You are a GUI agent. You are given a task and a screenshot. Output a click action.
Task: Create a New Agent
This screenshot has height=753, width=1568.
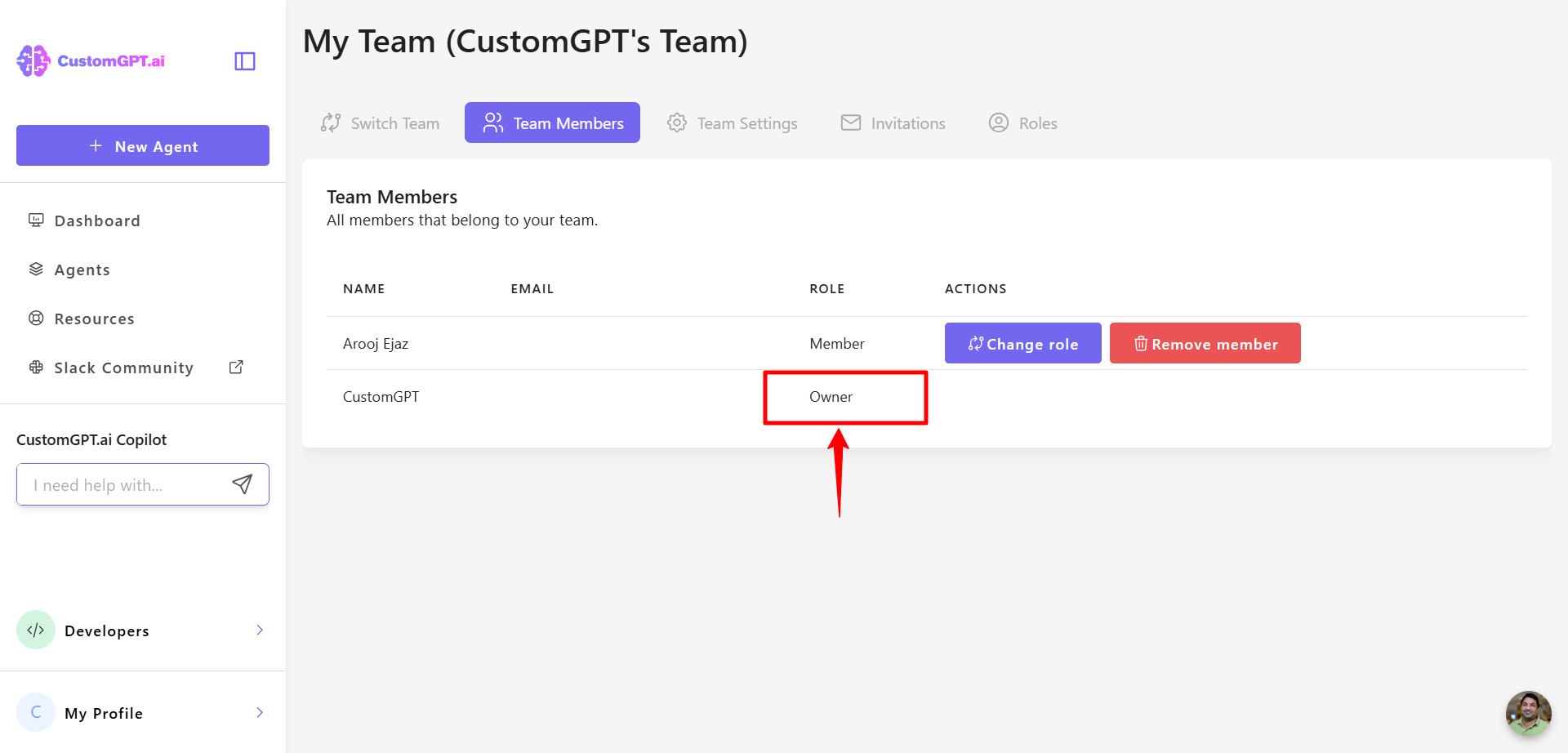143,145
